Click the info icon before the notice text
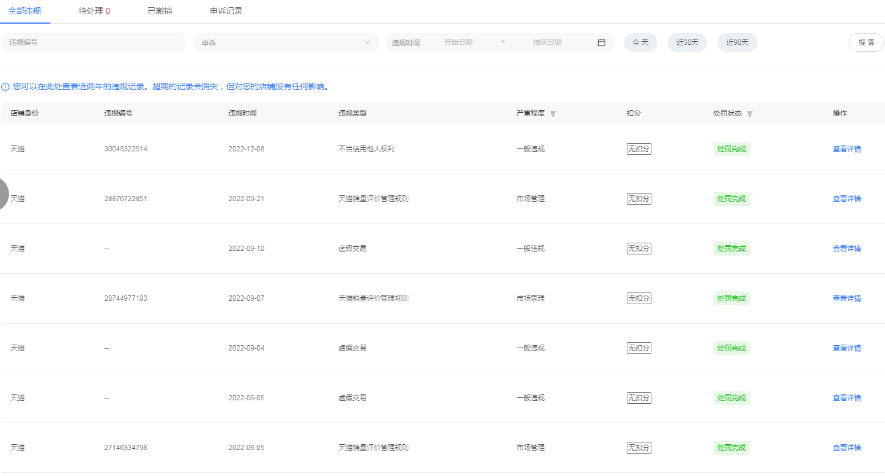This screenshot has height=476, width=885. (5, 87)
